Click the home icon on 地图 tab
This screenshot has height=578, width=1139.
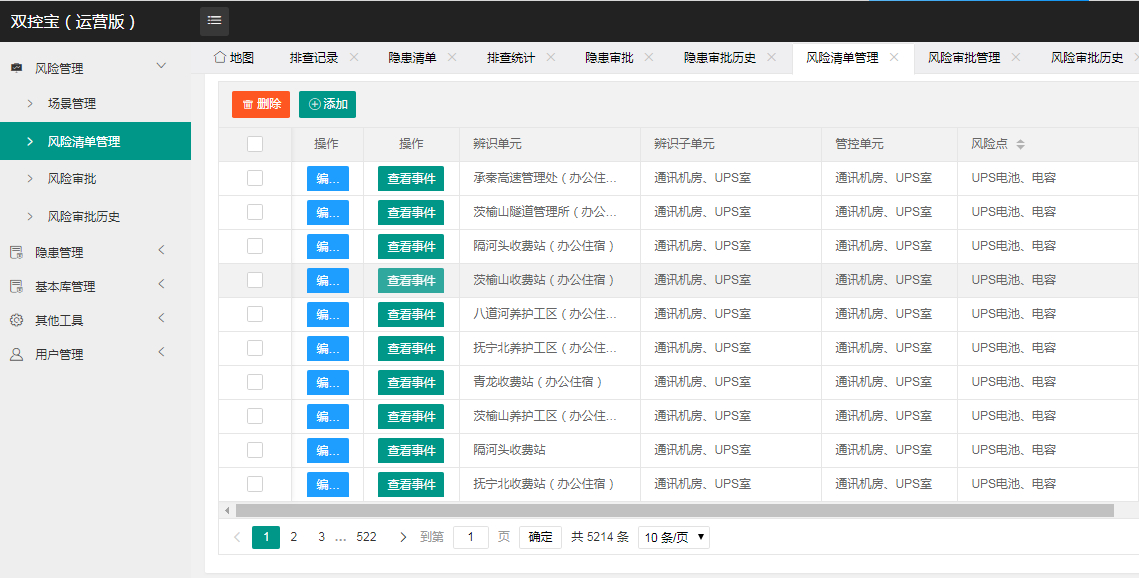(x=219, y=57)
